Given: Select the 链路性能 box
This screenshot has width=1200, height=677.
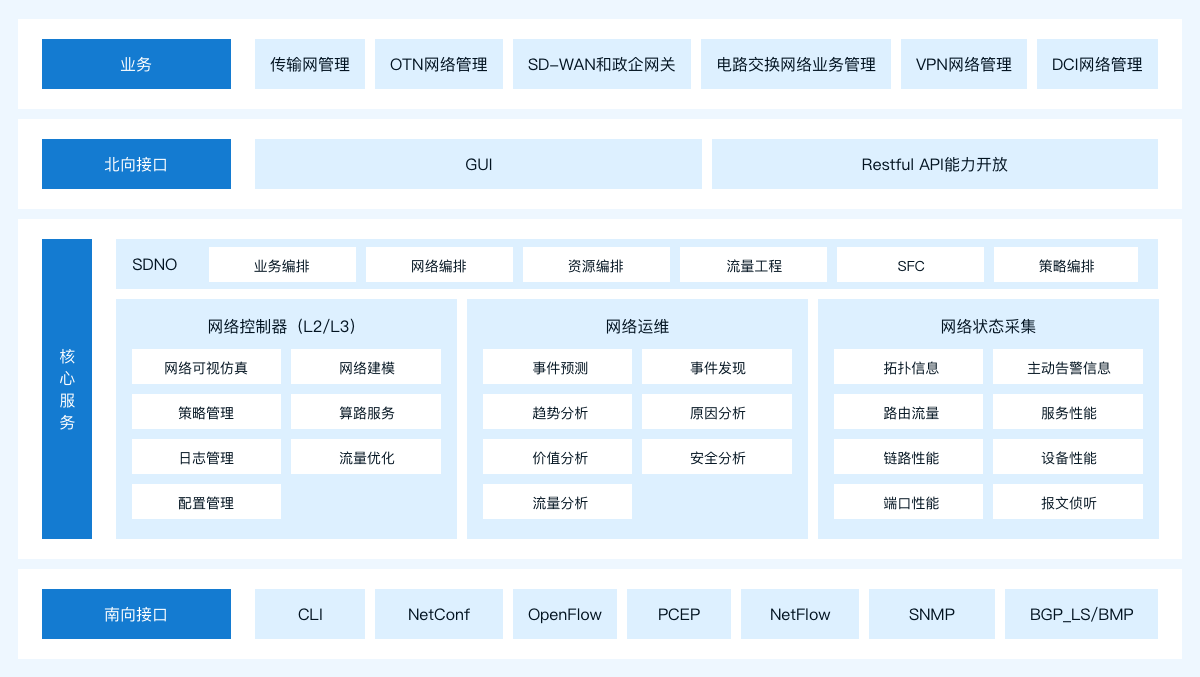Looking at the screenshot, I should (x=908, y=457).
